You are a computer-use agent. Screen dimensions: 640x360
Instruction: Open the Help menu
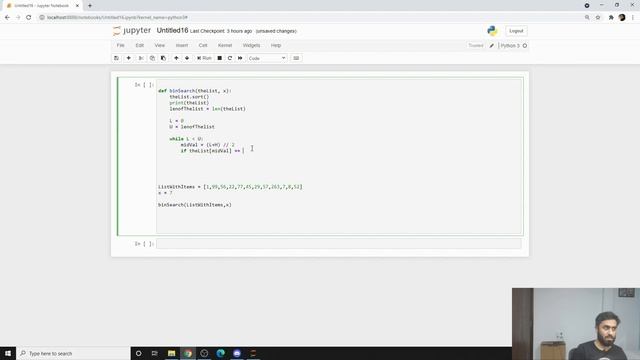276,45
